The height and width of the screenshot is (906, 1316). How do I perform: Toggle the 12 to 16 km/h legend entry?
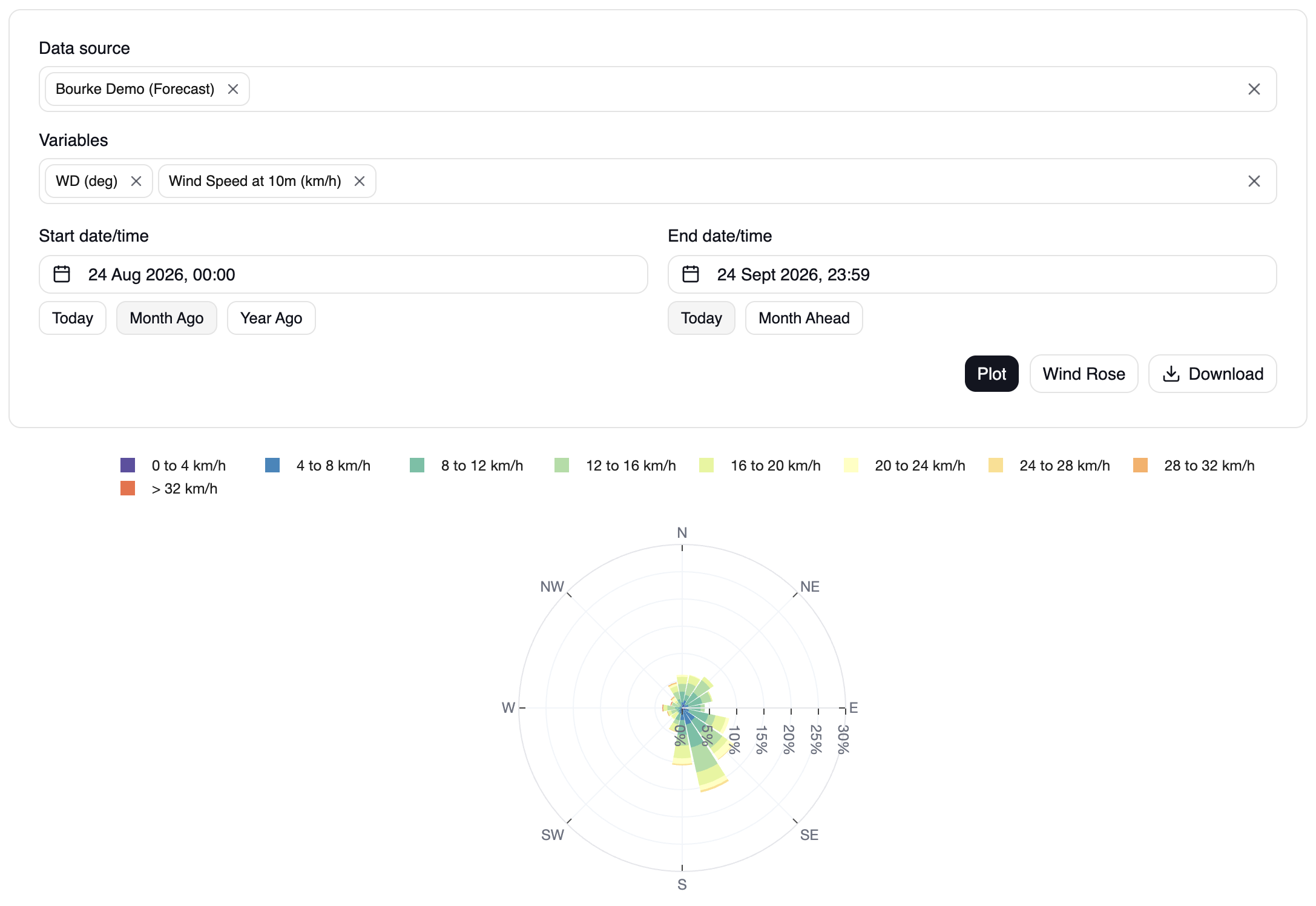[x=616, y=465]
